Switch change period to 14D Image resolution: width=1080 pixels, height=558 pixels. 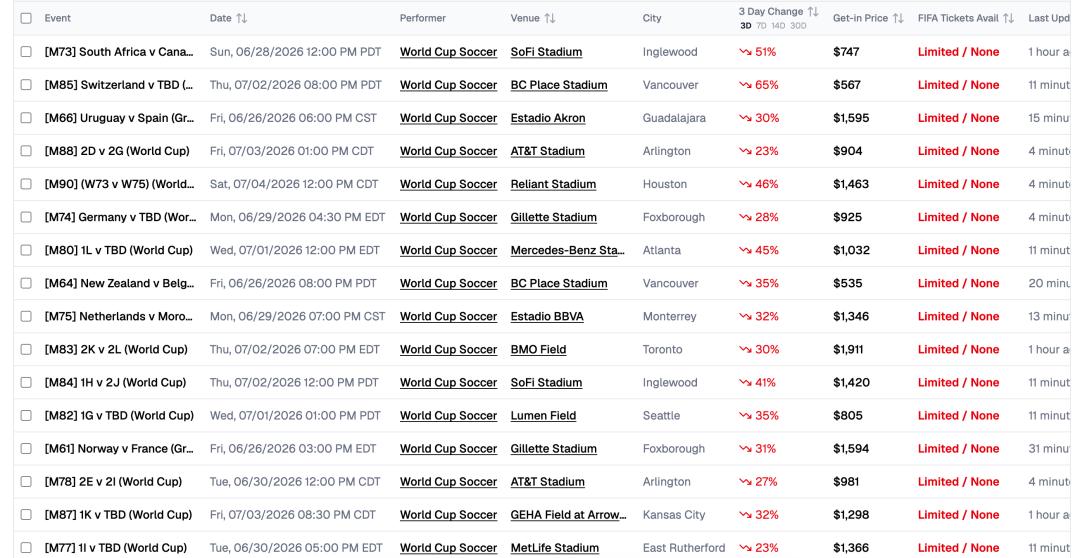click(x=778, y=25)
